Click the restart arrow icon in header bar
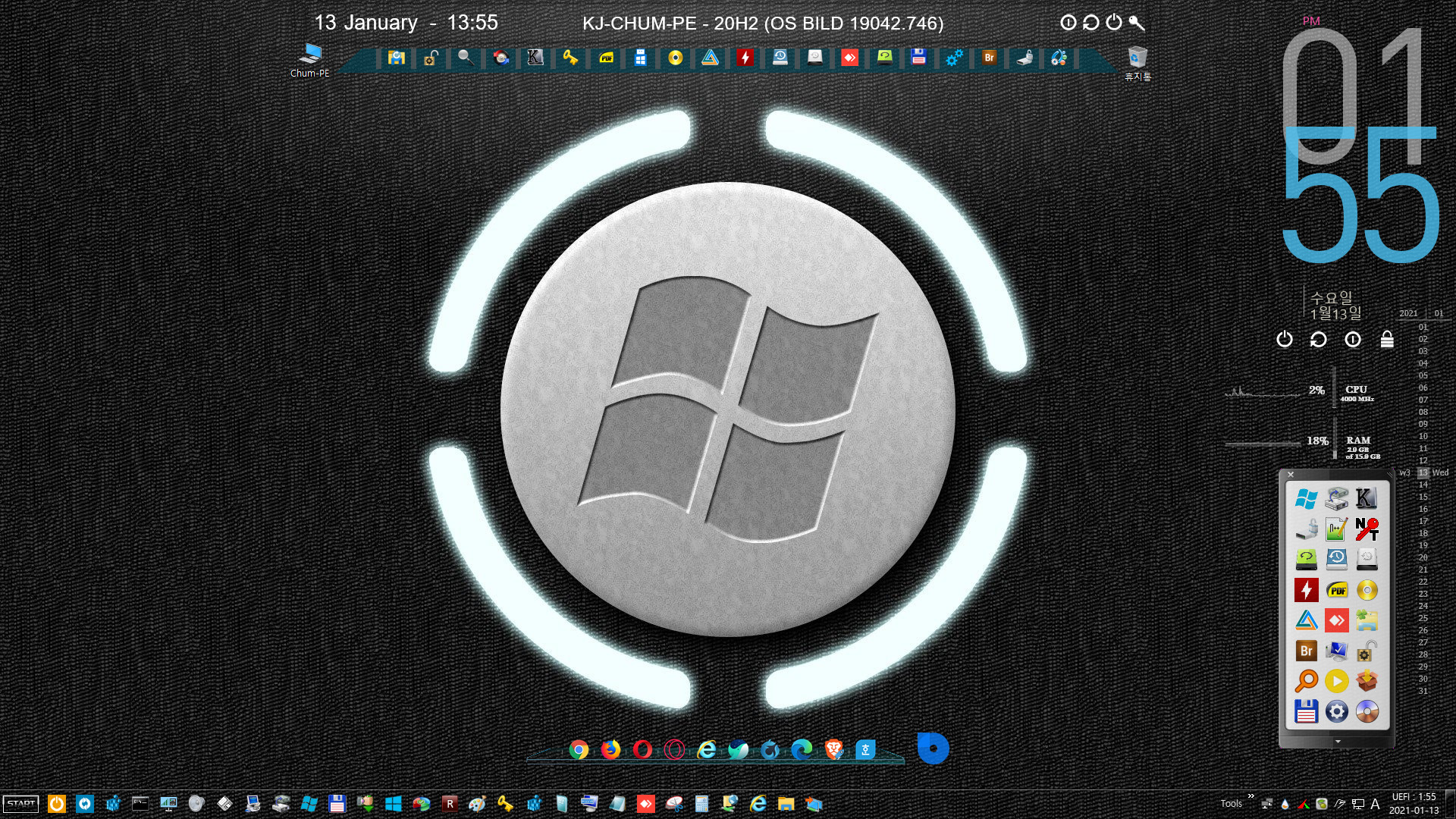The image size is (1456, 819). tap(1090, 22)
